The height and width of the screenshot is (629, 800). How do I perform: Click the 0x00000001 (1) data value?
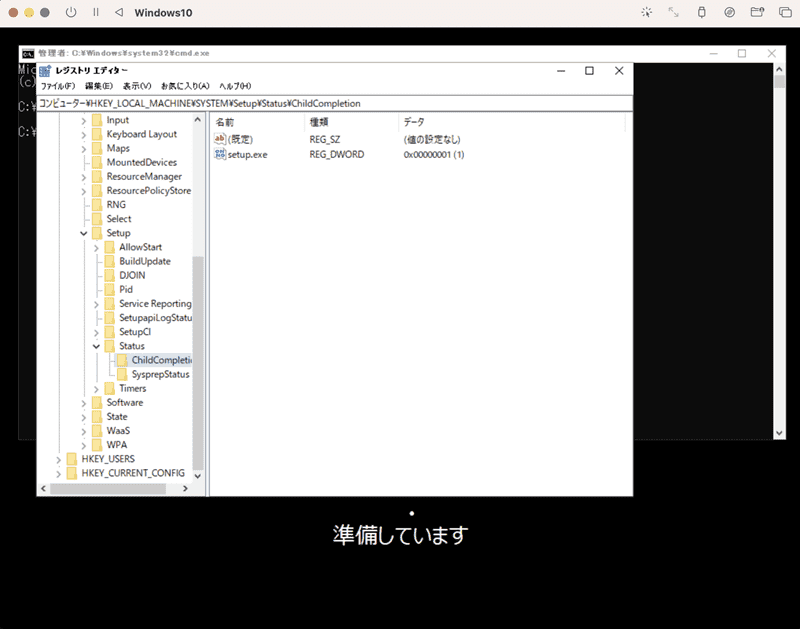click(x=434, y=154)
